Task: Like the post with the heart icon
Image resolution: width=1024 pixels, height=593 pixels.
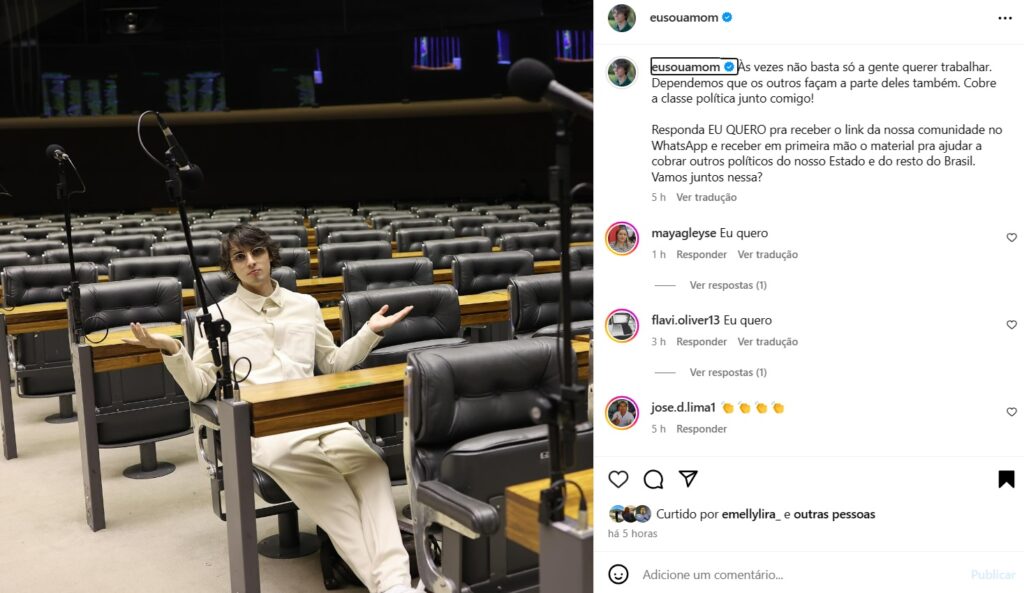Action: pyautogui.click(x=618, y=479)
